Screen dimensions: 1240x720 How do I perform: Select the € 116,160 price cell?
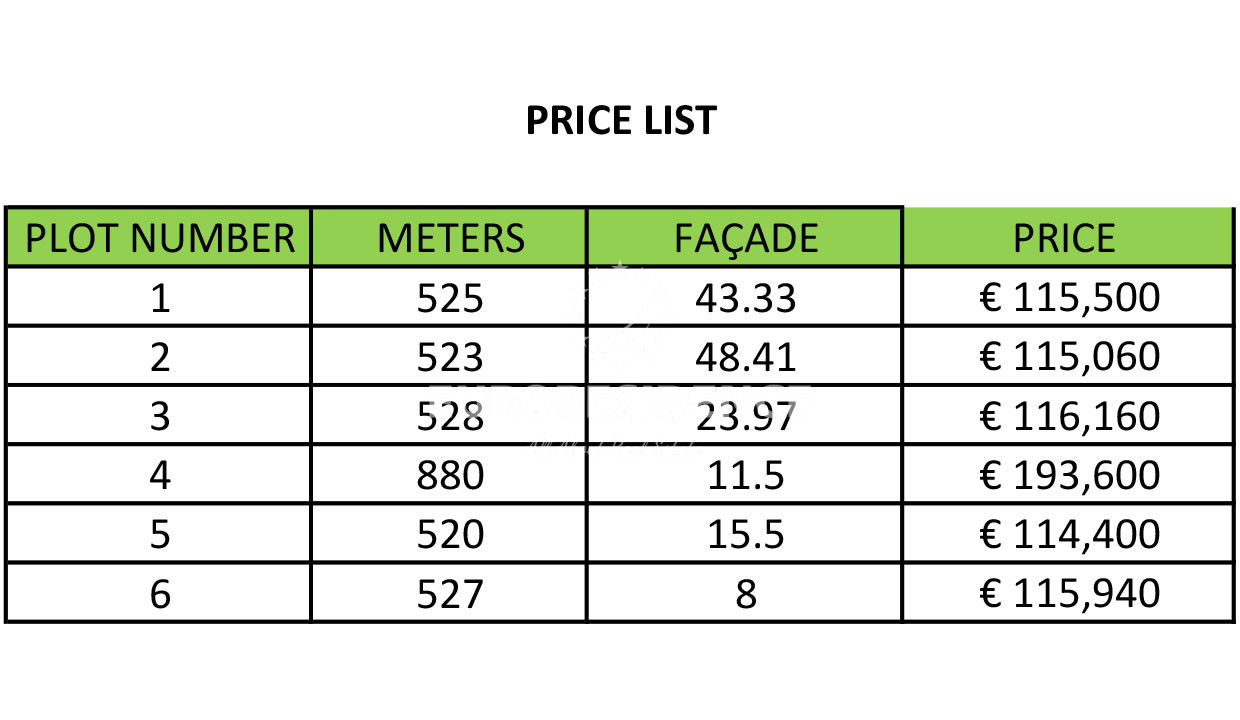[x=1068, y=415]
